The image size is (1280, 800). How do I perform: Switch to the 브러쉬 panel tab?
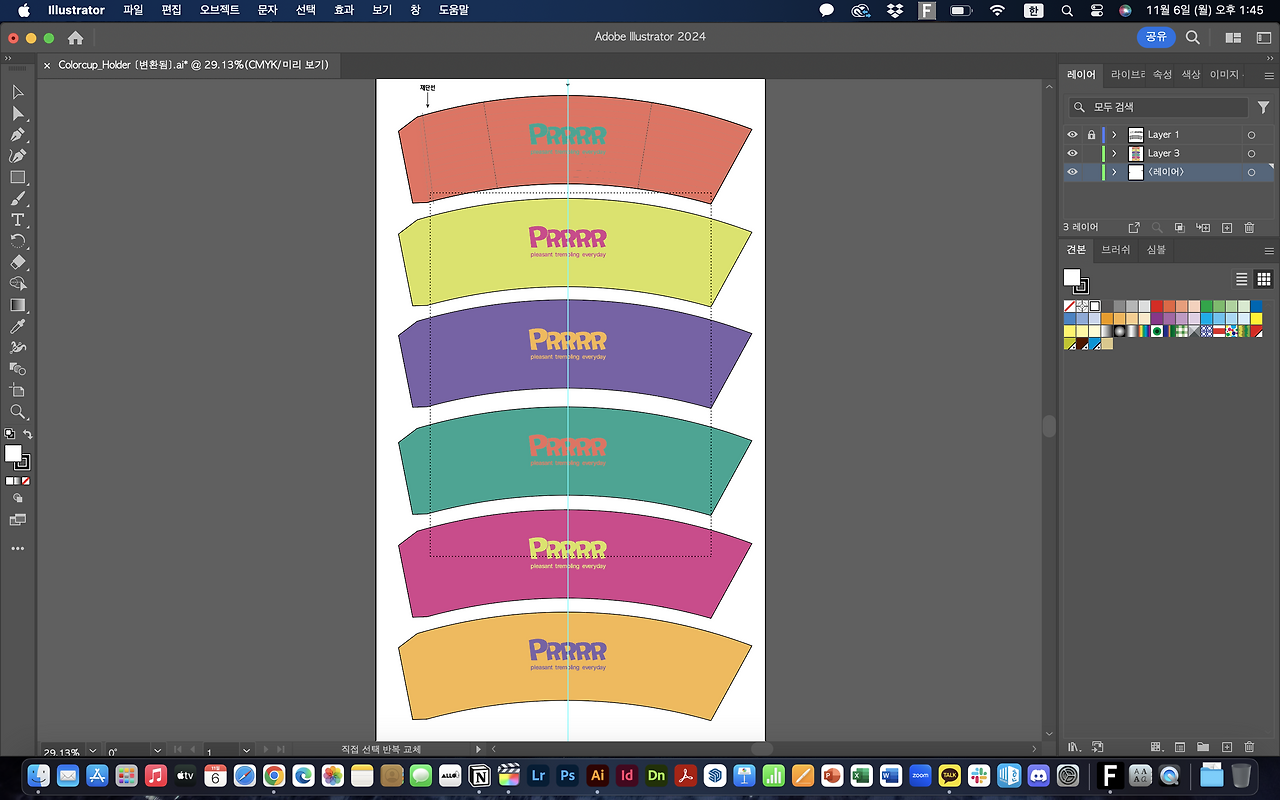coord(1116,250)
